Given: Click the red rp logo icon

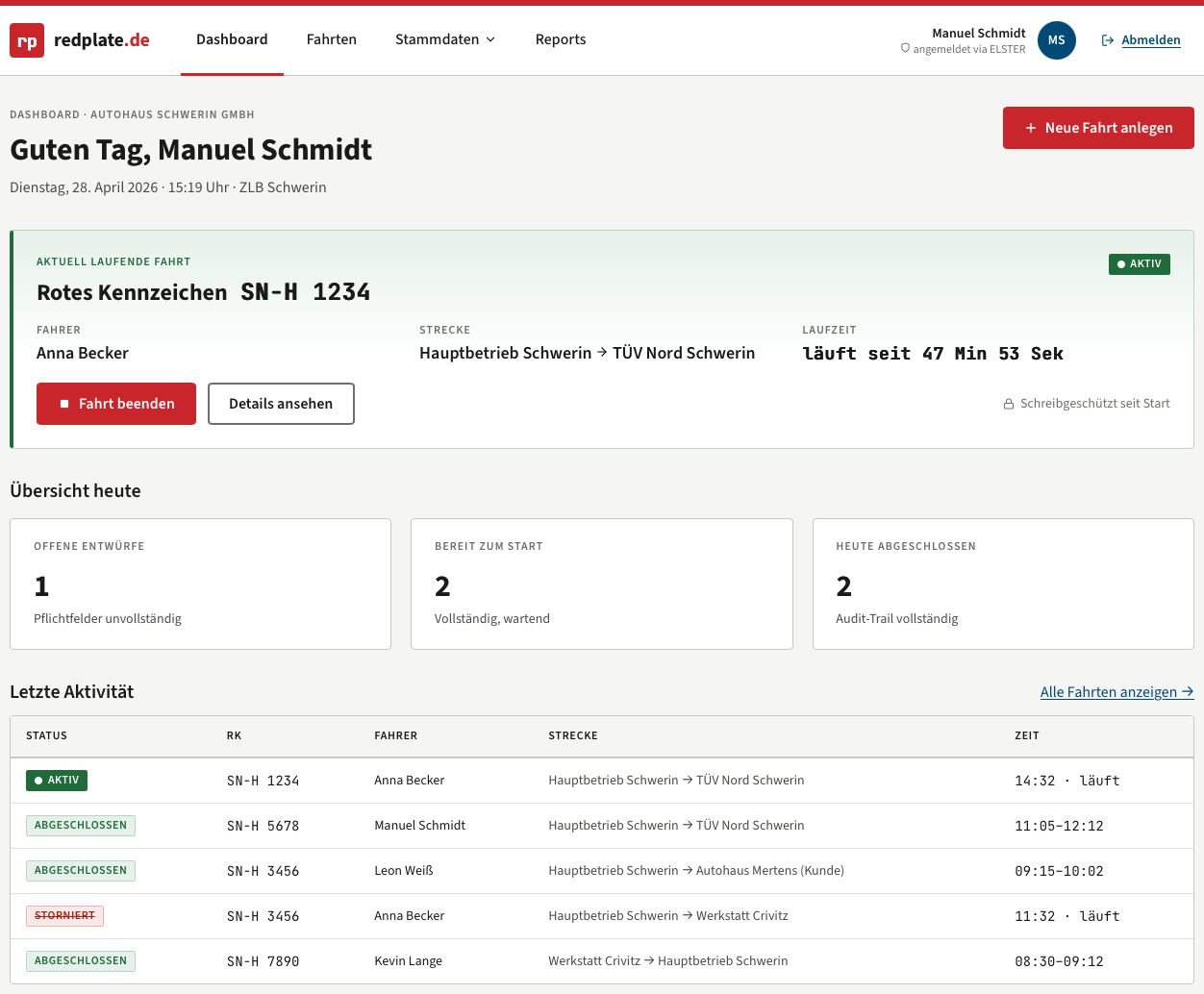Looking at the screenshot, I should [x=27, y=40].
